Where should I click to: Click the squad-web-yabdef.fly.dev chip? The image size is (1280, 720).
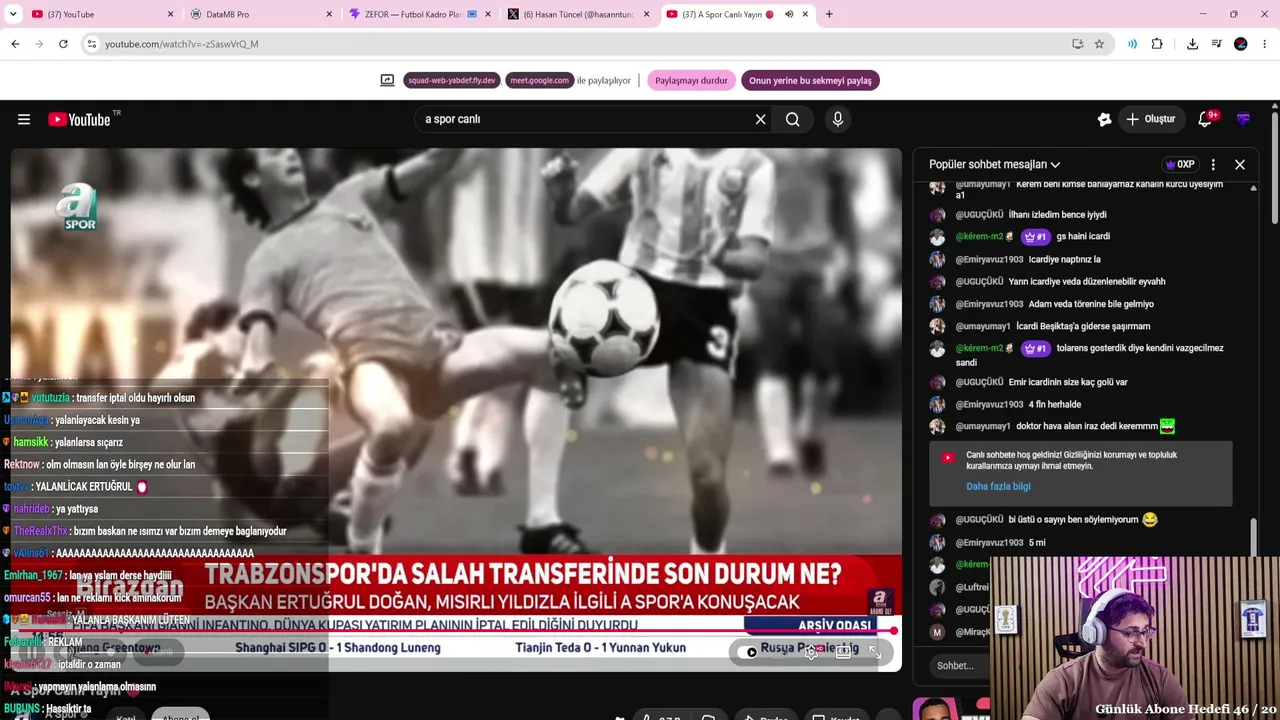pos(452,80)
